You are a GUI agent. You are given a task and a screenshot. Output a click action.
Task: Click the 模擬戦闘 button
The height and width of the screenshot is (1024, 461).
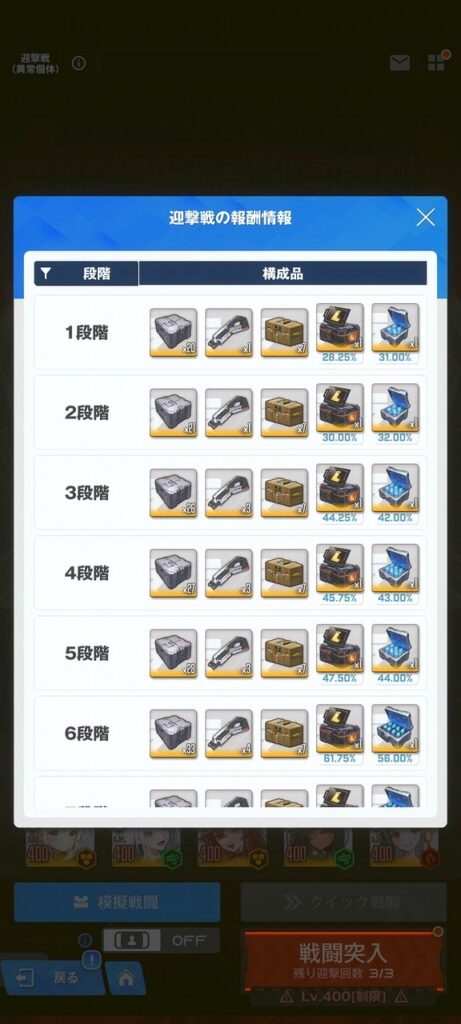(117, 903)
